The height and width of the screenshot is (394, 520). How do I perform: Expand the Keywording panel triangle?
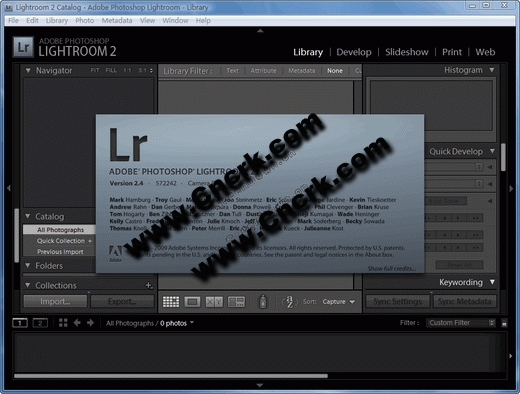point(492,282)
